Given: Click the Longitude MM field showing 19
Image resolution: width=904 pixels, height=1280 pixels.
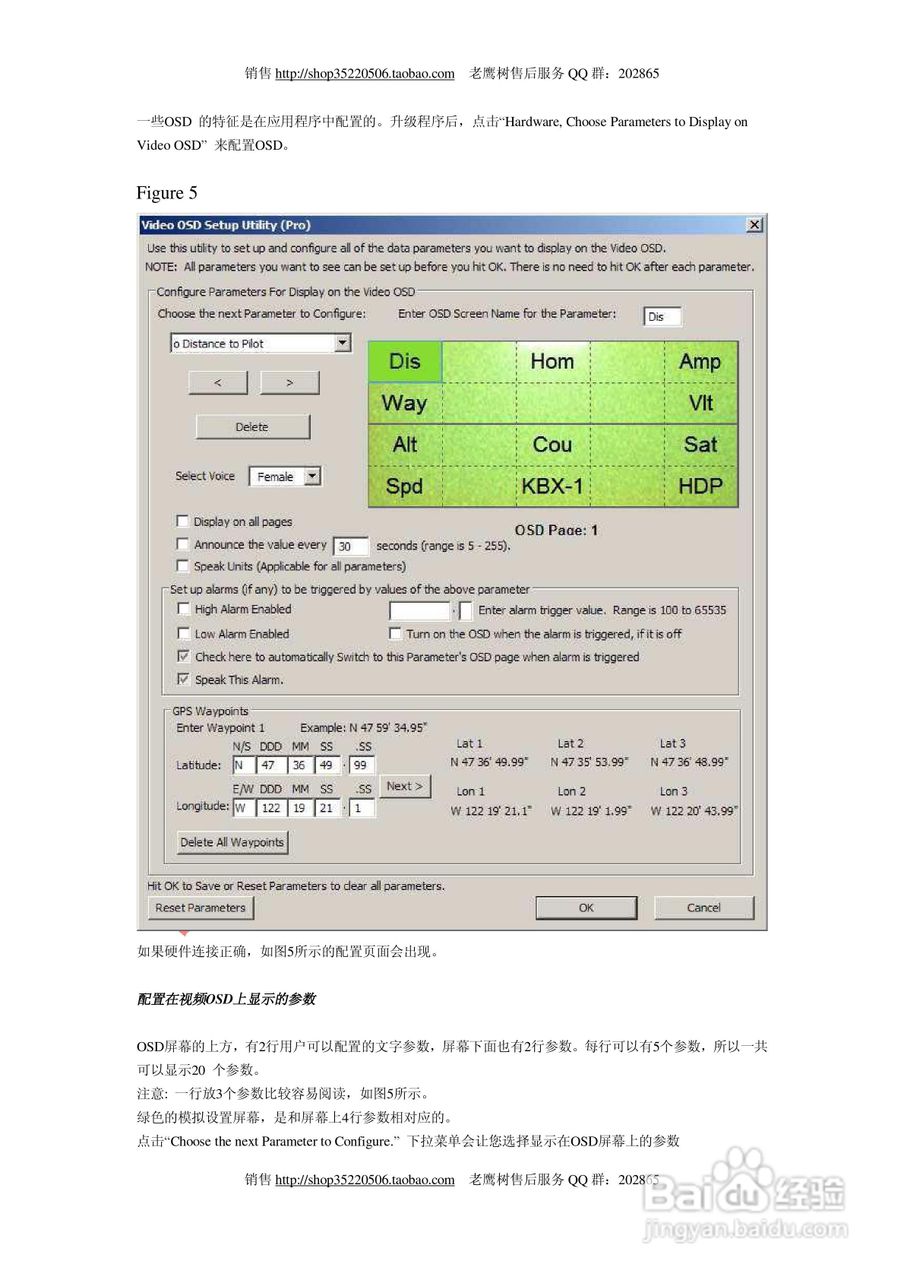Looking at the screenshot, I should [x=299, y=807].
